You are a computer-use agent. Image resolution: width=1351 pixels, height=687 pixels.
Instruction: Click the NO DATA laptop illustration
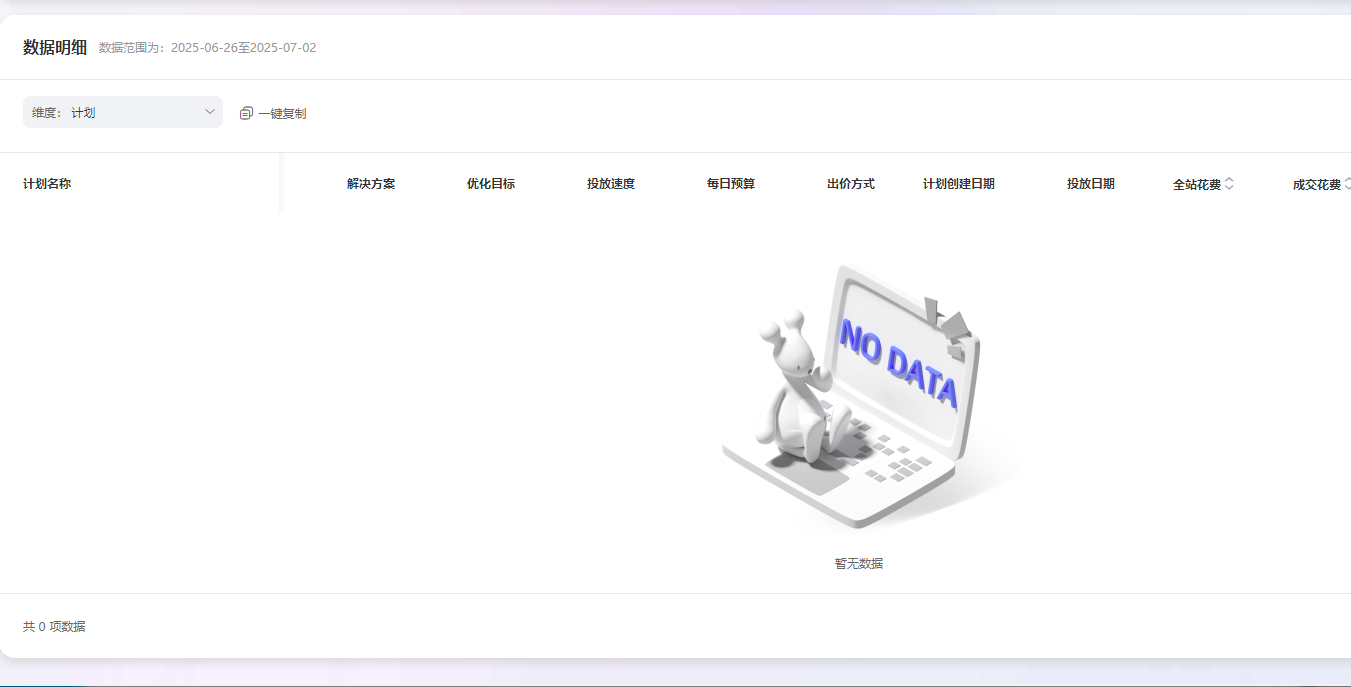coord(858,398)
